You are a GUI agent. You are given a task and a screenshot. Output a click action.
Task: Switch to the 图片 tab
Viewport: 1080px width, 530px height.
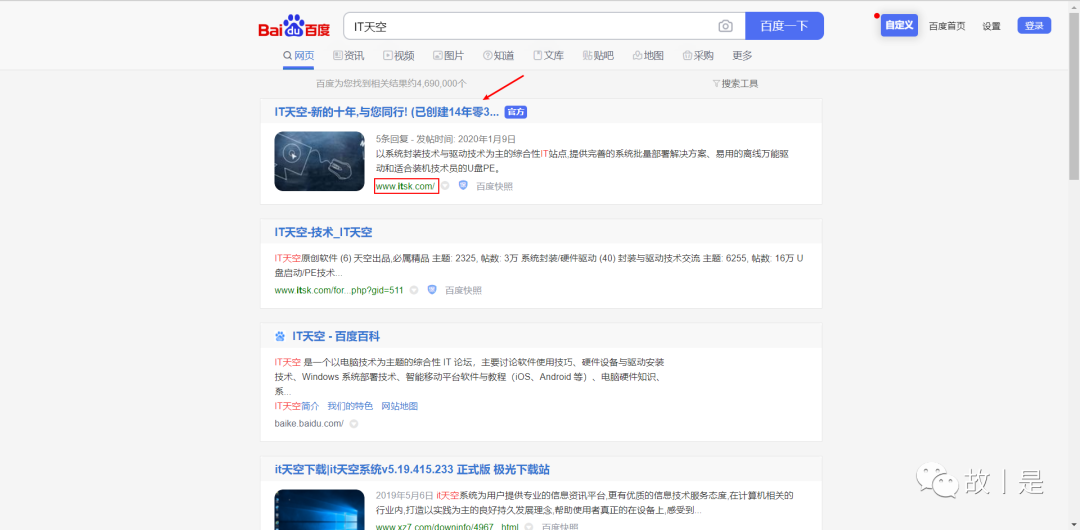tap(448, 56)
